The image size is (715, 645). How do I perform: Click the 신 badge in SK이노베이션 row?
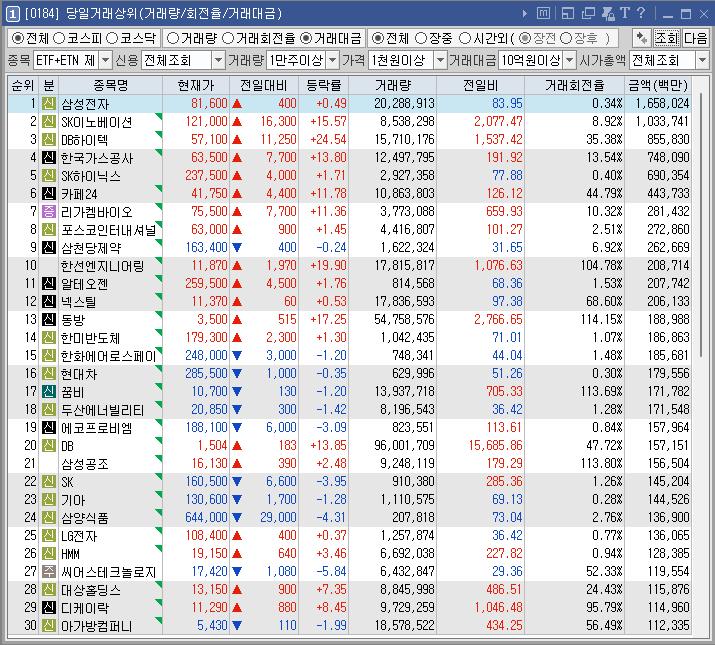[x=49, y=122]
